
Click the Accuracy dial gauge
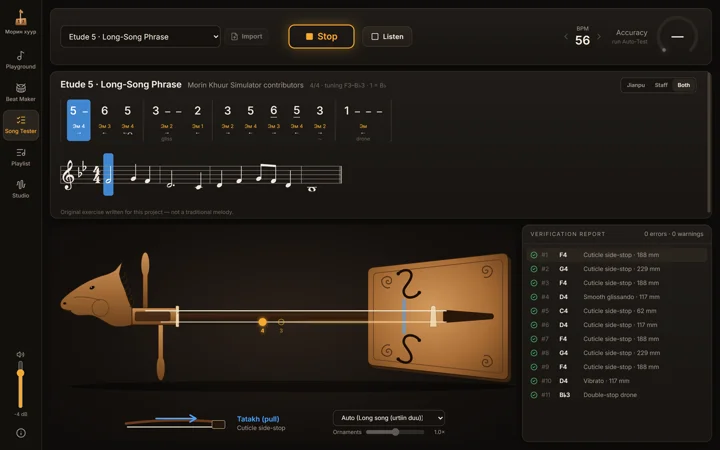tap(677, 37)
